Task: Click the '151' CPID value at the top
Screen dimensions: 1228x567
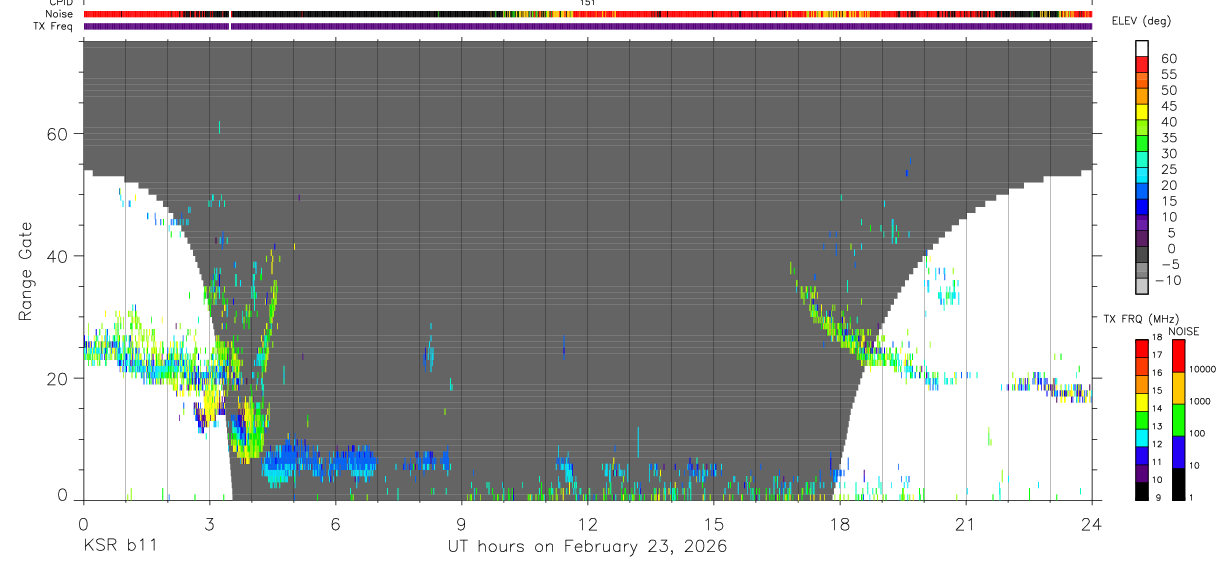Action: (x=587, y=3)
